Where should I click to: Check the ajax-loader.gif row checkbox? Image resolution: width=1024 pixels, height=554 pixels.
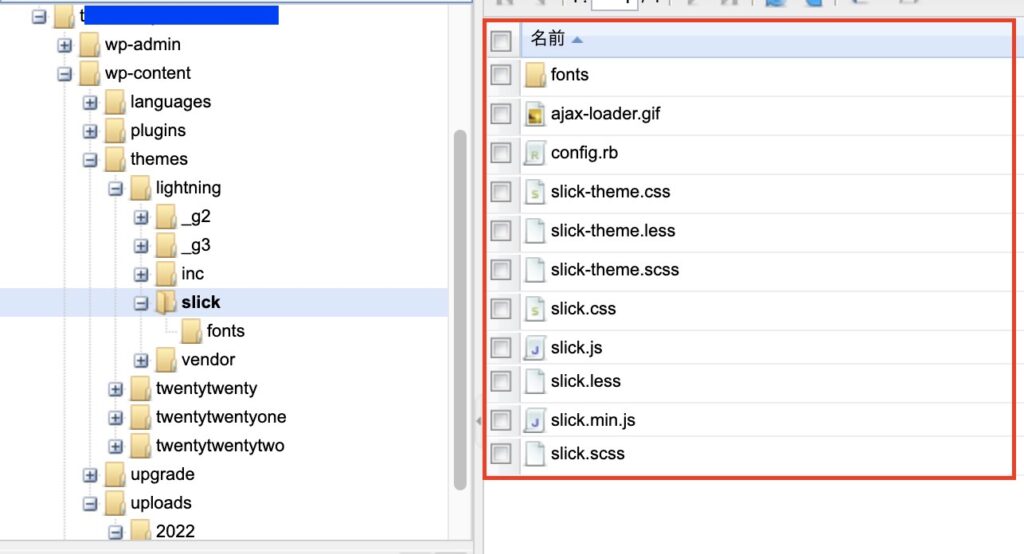(x=501, y=114)
